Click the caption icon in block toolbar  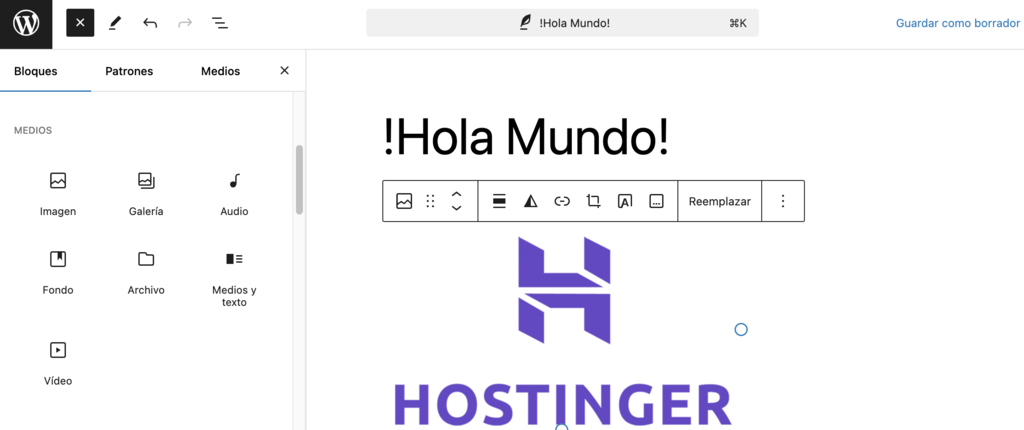[656, 201]
